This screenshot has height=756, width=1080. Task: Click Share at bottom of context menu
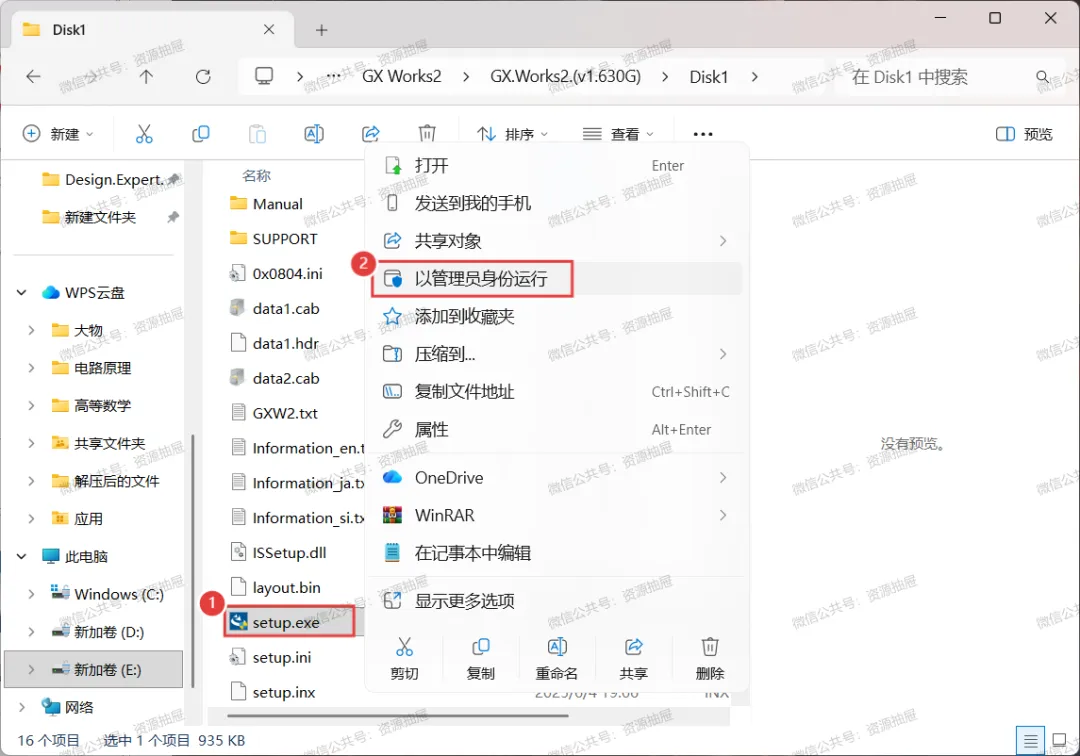tap(634, 658)
